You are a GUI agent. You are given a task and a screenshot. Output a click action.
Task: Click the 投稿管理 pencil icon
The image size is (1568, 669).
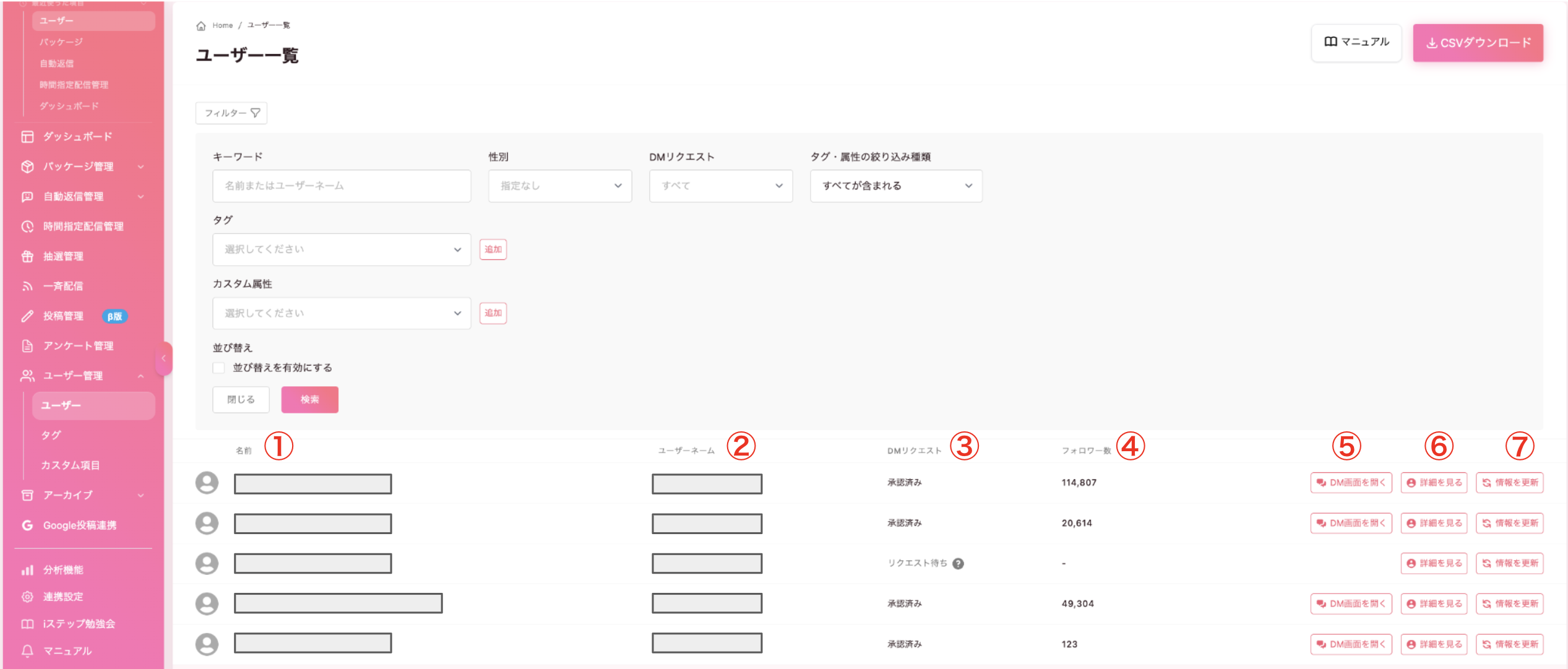[x=27, y=316]
